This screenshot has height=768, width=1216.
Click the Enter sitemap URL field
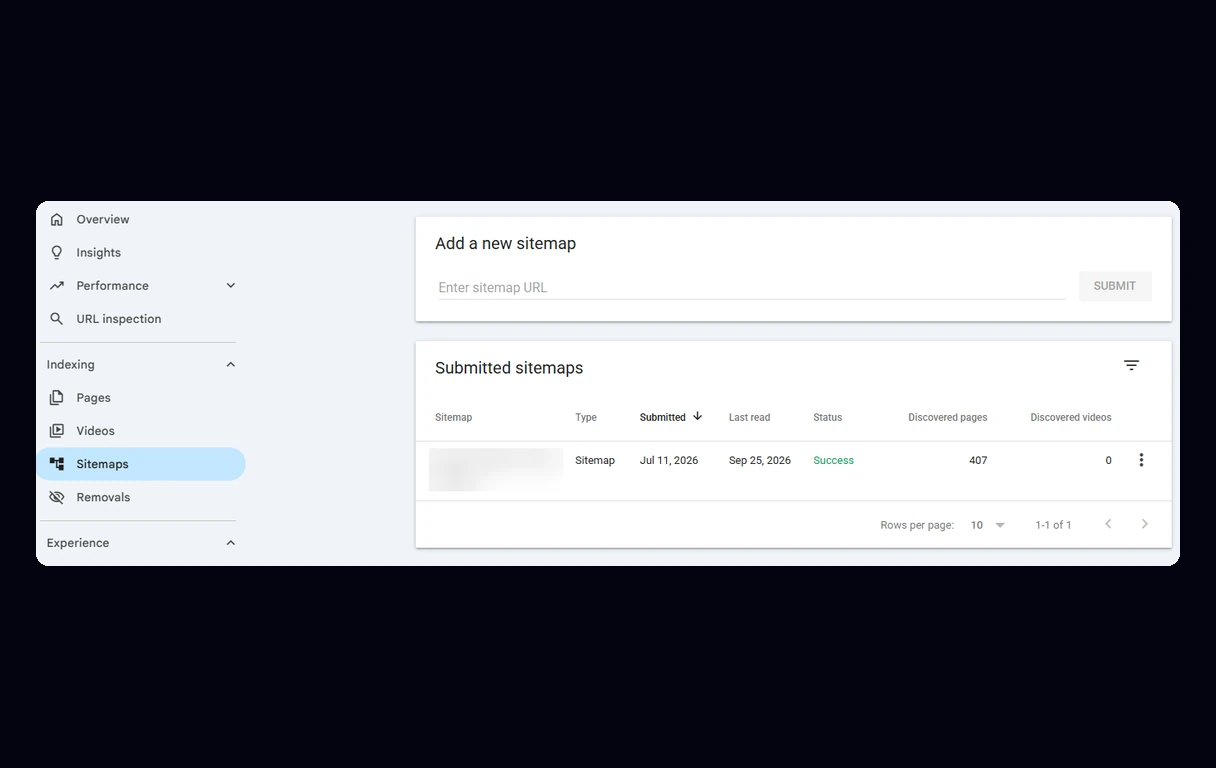(x=751, y=287)
